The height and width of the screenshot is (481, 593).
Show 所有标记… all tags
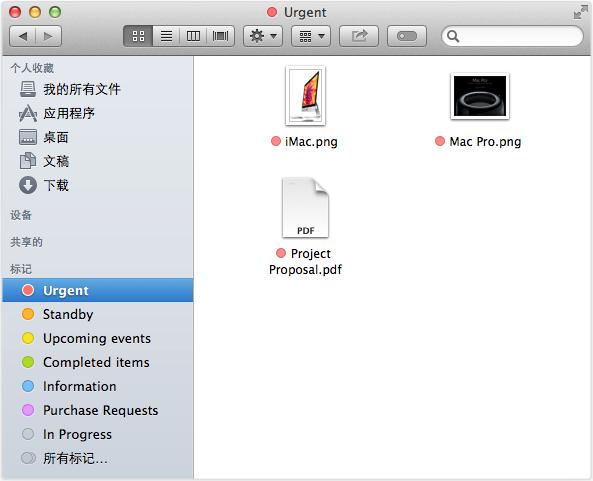[x=98, y=458]
